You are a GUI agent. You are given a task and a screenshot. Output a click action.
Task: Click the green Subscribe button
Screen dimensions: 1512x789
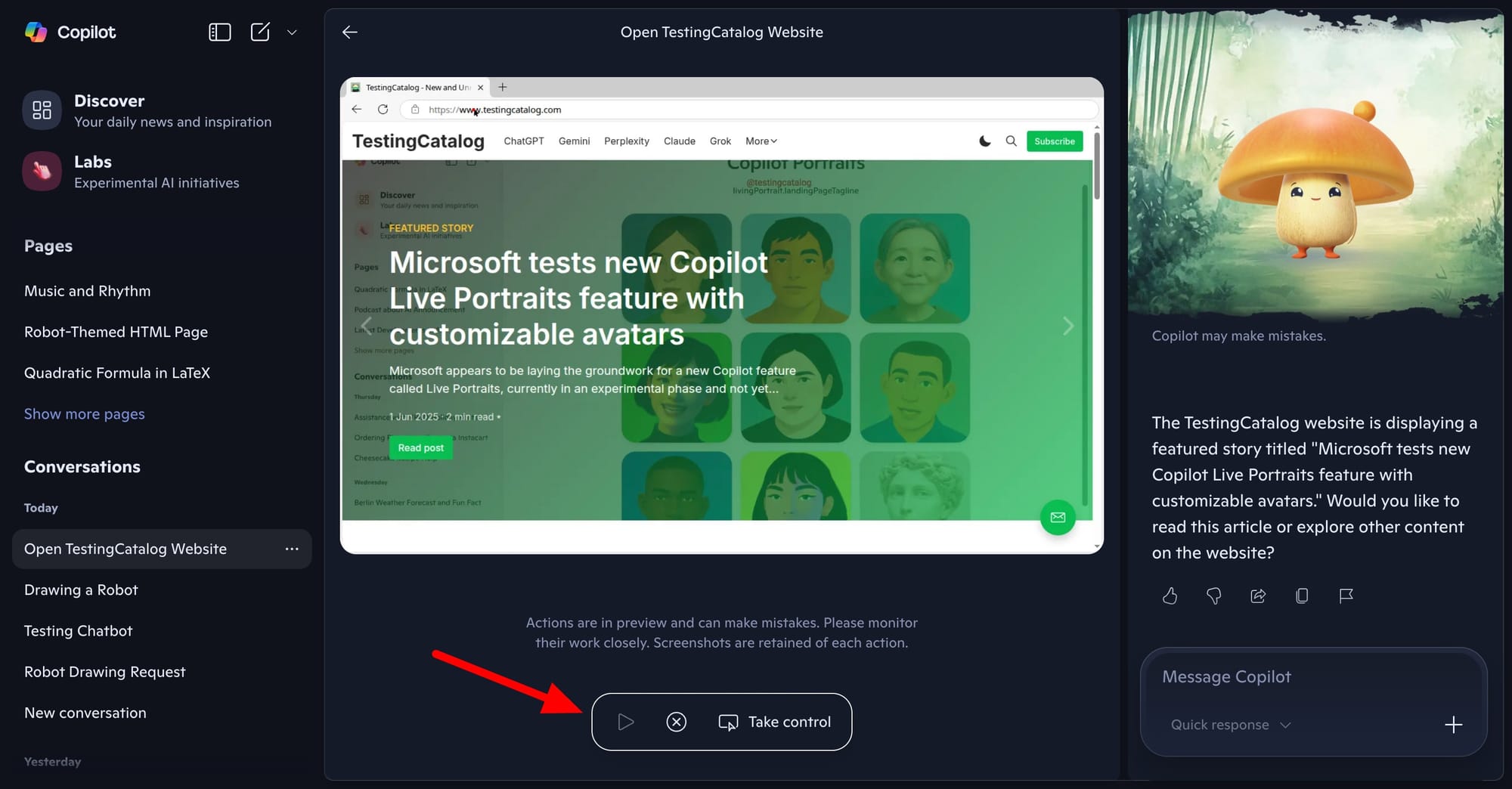pyautogui.click(x=1055, y=141)
